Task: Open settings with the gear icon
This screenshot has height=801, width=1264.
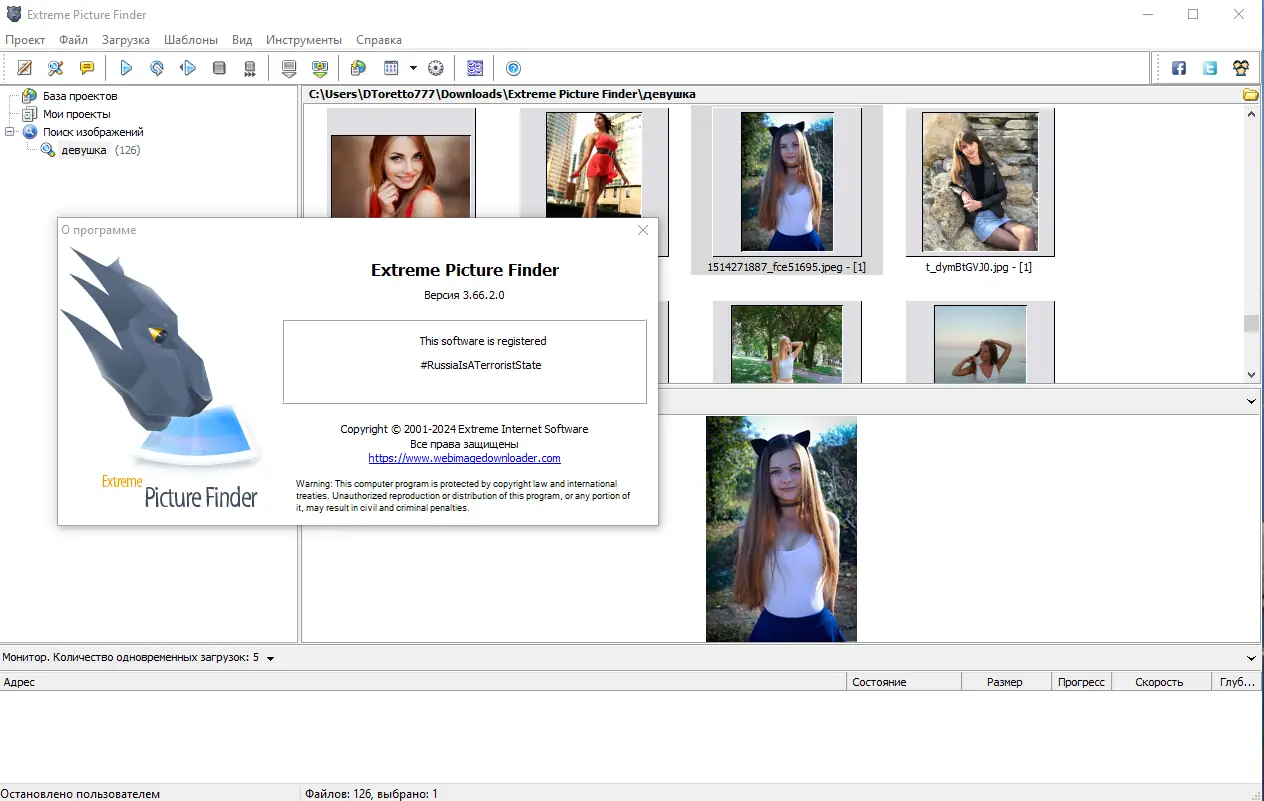Action: click(435, 68)
